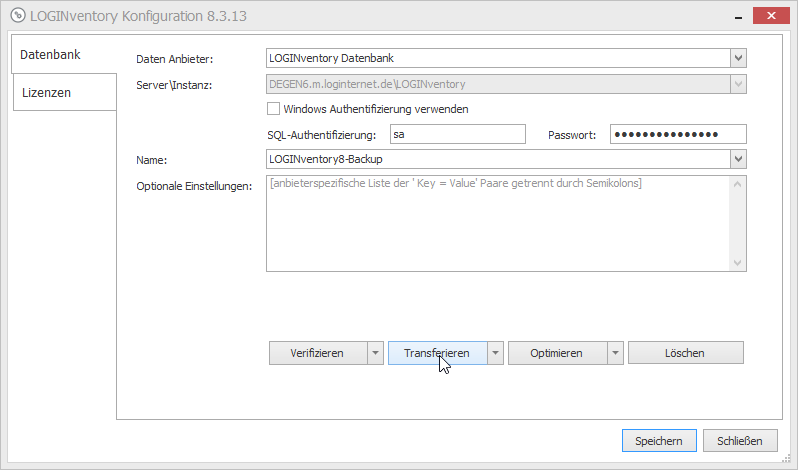This screenshot has height=470, width=798.
Task: Click the 'Passwort:' label
Action: click(x=572, y=135)
